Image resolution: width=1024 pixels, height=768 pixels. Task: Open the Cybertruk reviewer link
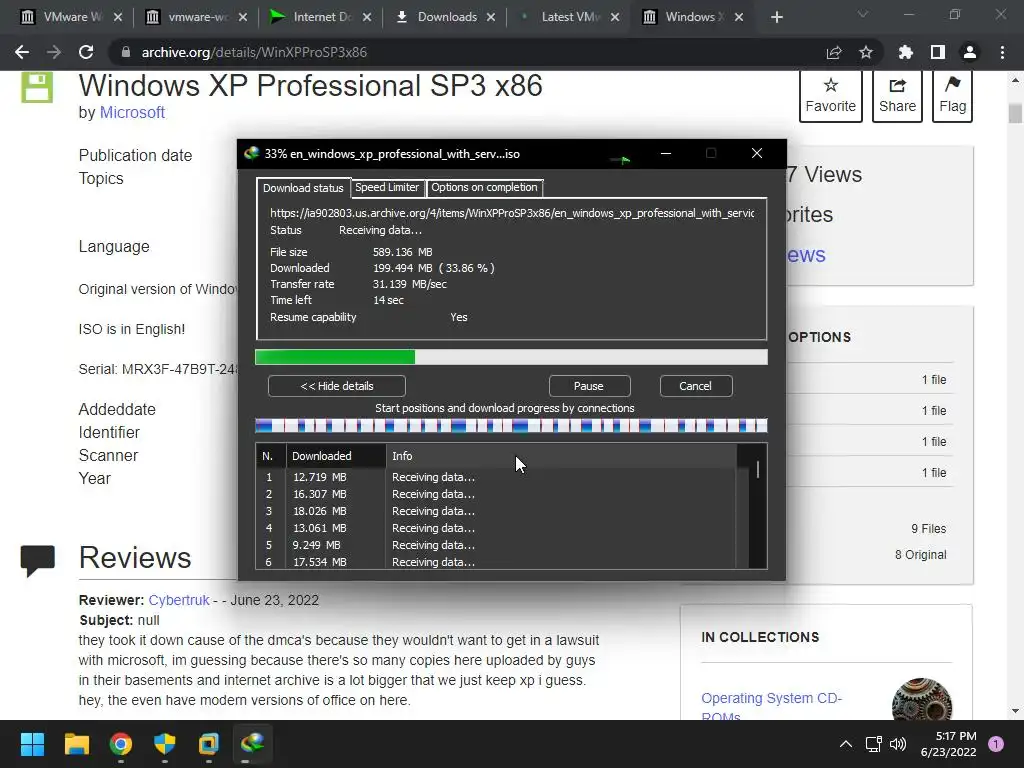(x=179, y=600)
